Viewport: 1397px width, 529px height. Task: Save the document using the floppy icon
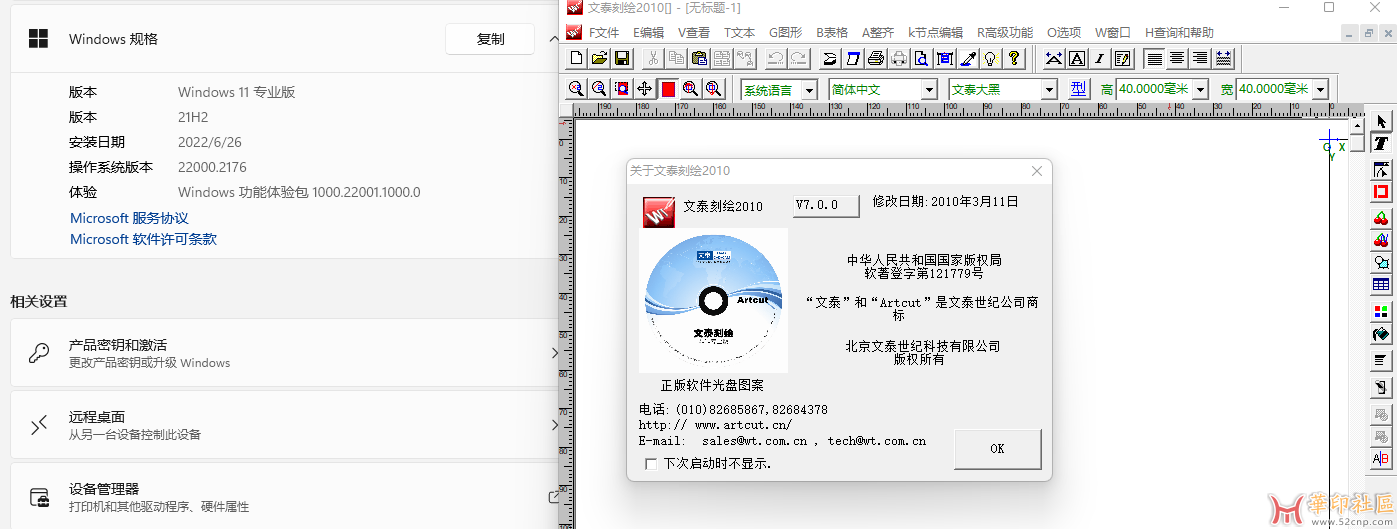[621, 58]
